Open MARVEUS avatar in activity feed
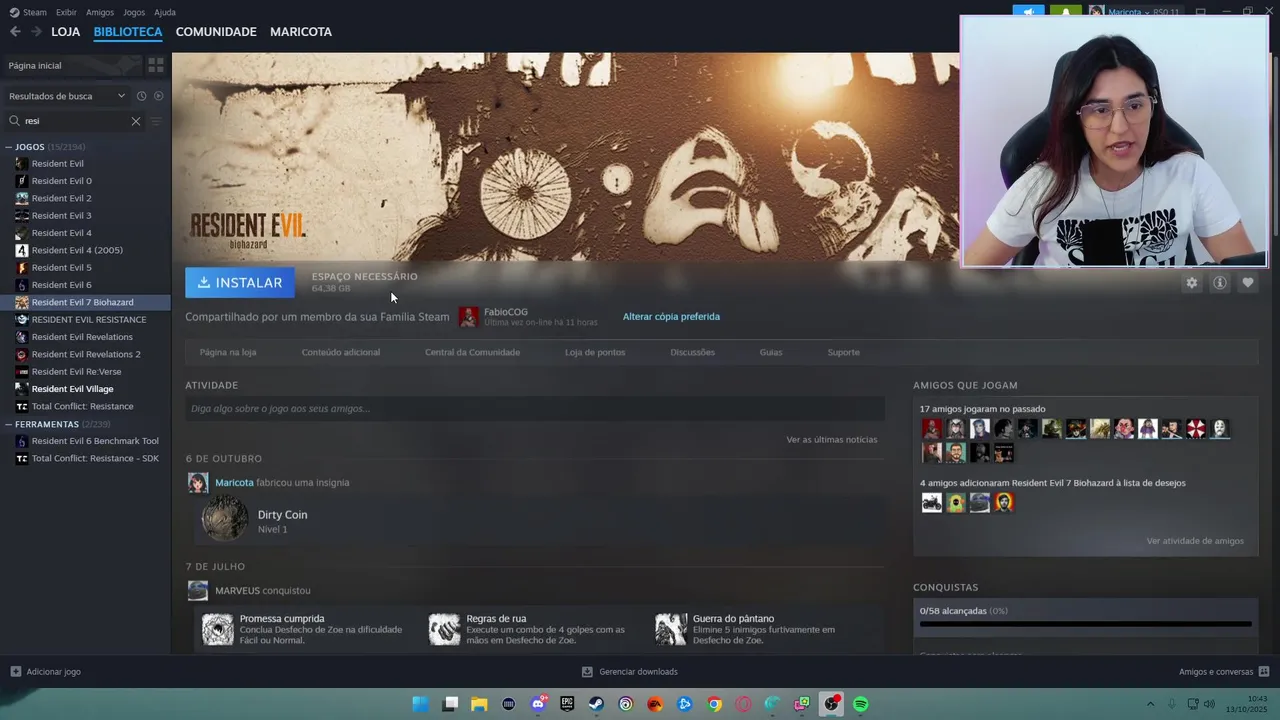The image size is (1280, 720). (198, 591)
